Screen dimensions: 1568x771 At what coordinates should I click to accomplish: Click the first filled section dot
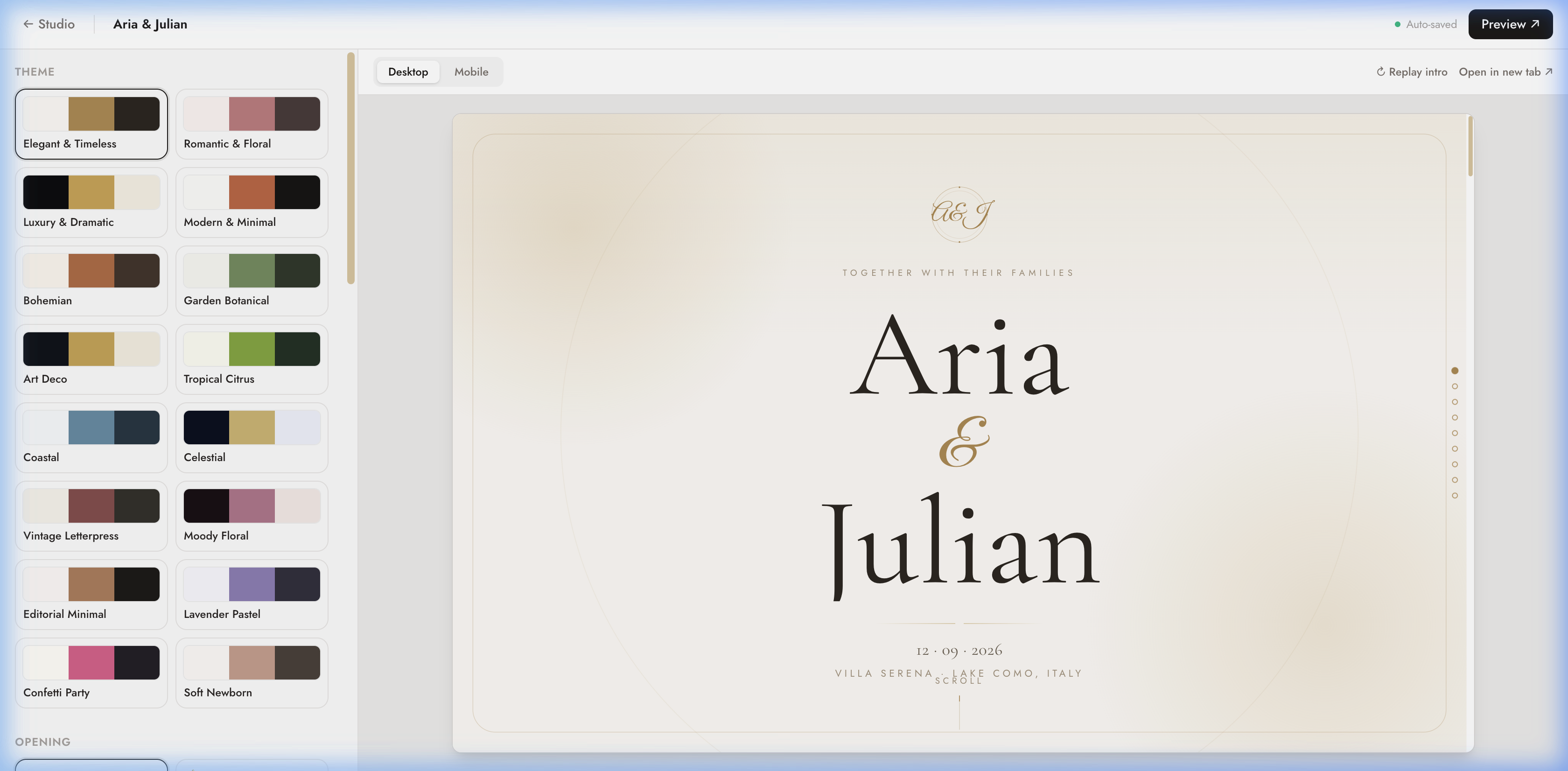click(1455, 371)
